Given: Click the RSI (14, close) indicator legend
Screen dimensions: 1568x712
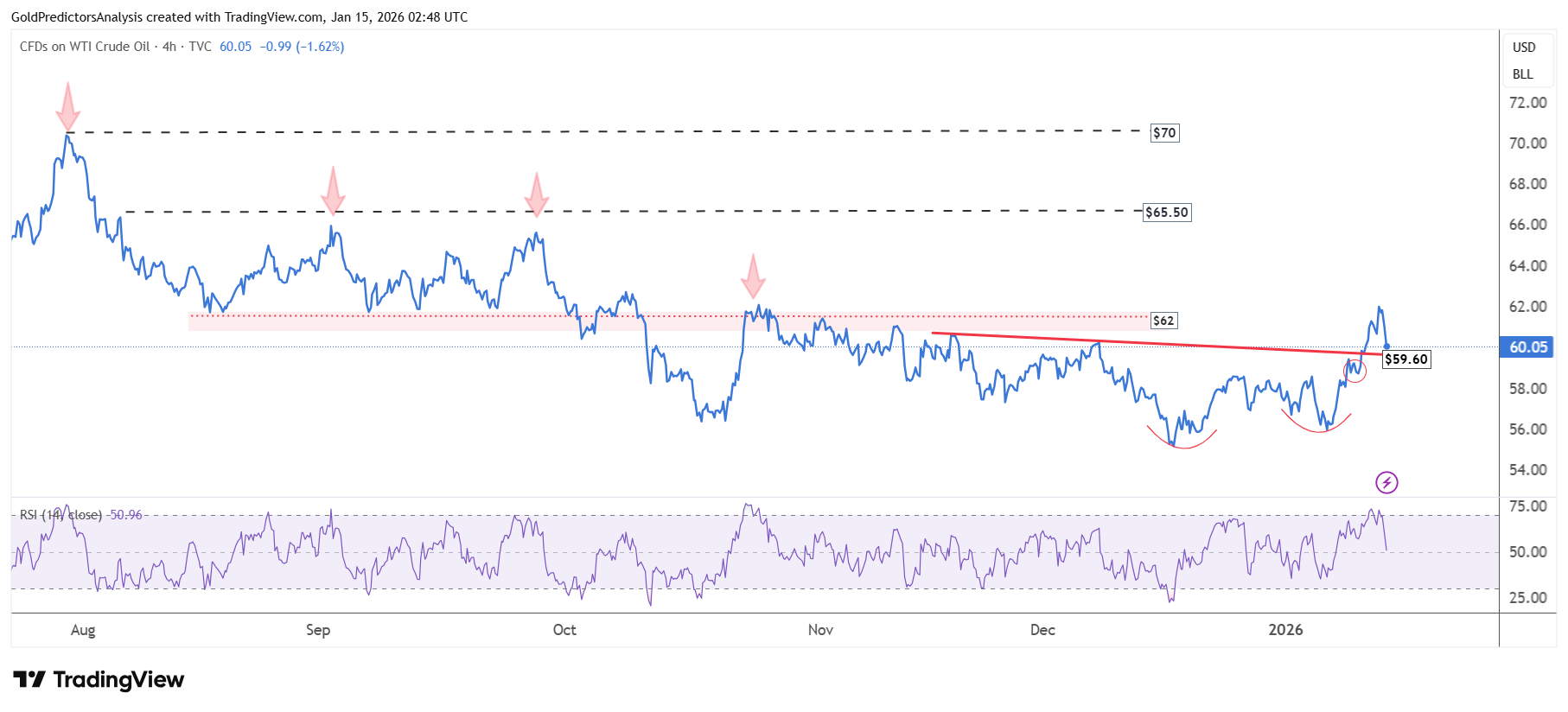Looking at the screenshot, I should [61, 515].
